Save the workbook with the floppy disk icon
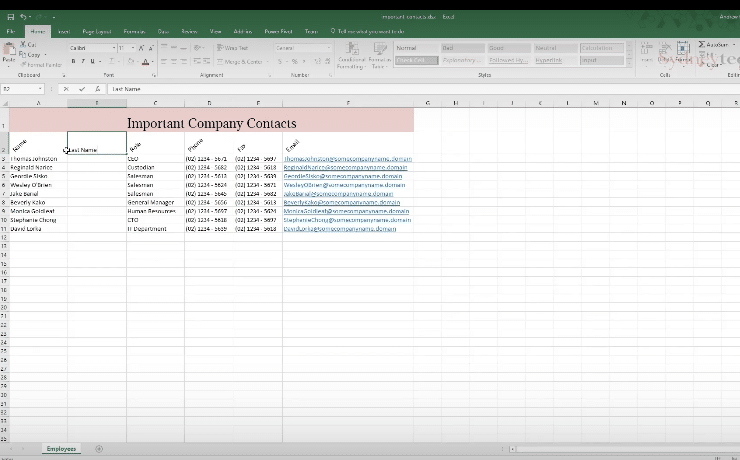The image size is (740, 460). pyautogui.click(x=10, y=17)
